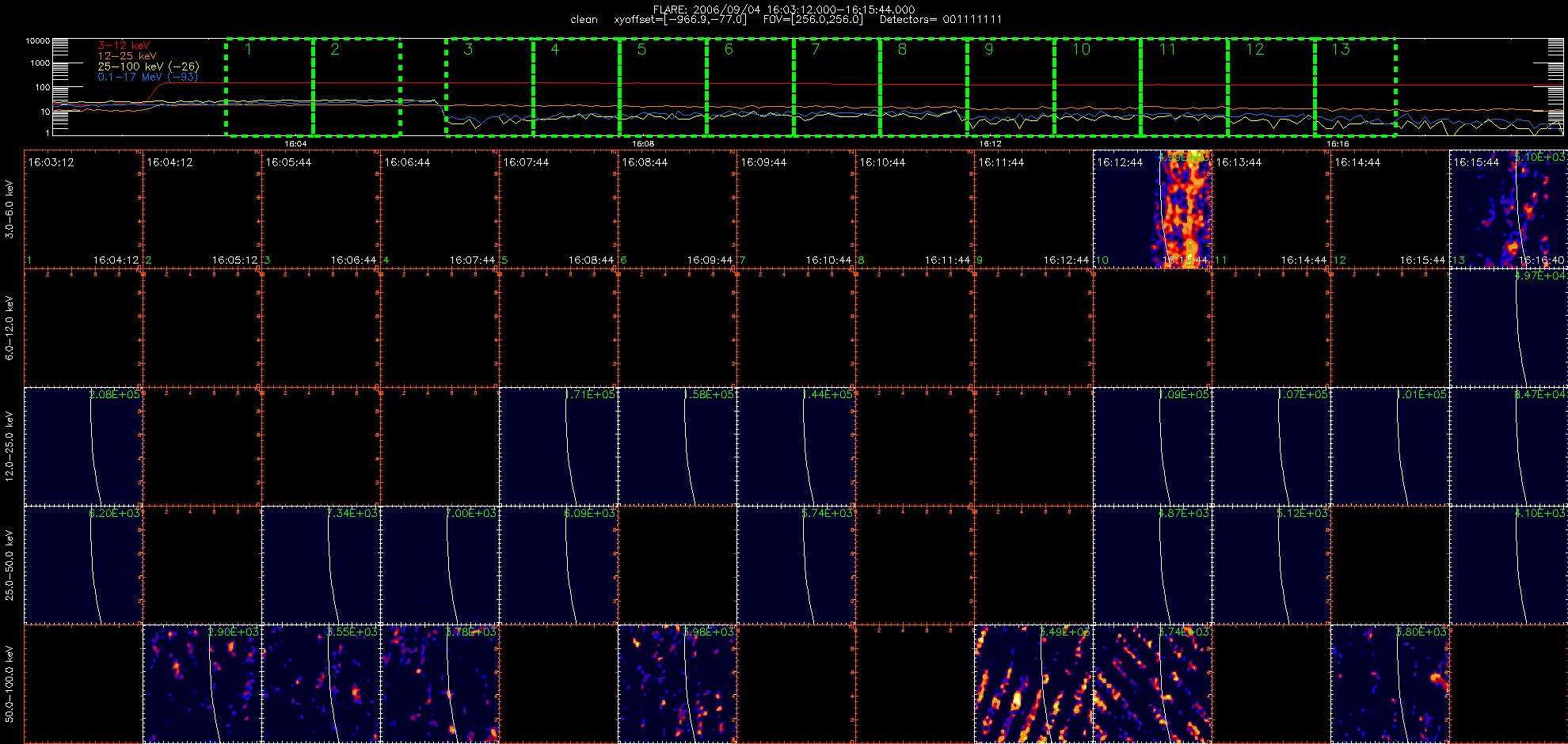The width and height of the screenshot is (1568, 744).
Task: Select time interval 12 box in the lightcurve
Action: 1272,87
